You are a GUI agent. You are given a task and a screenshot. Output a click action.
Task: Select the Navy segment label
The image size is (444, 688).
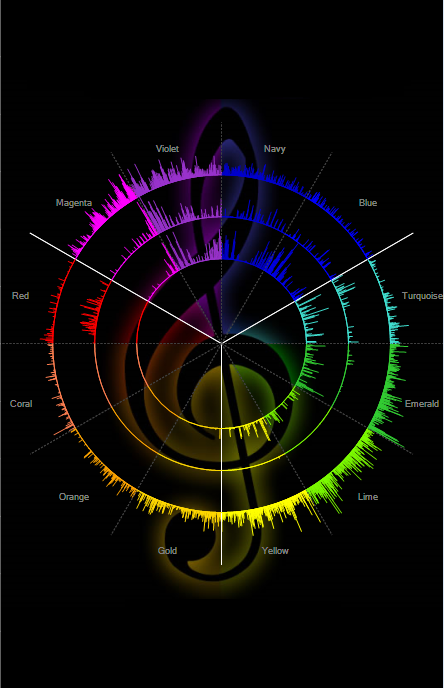coord(275,149)
